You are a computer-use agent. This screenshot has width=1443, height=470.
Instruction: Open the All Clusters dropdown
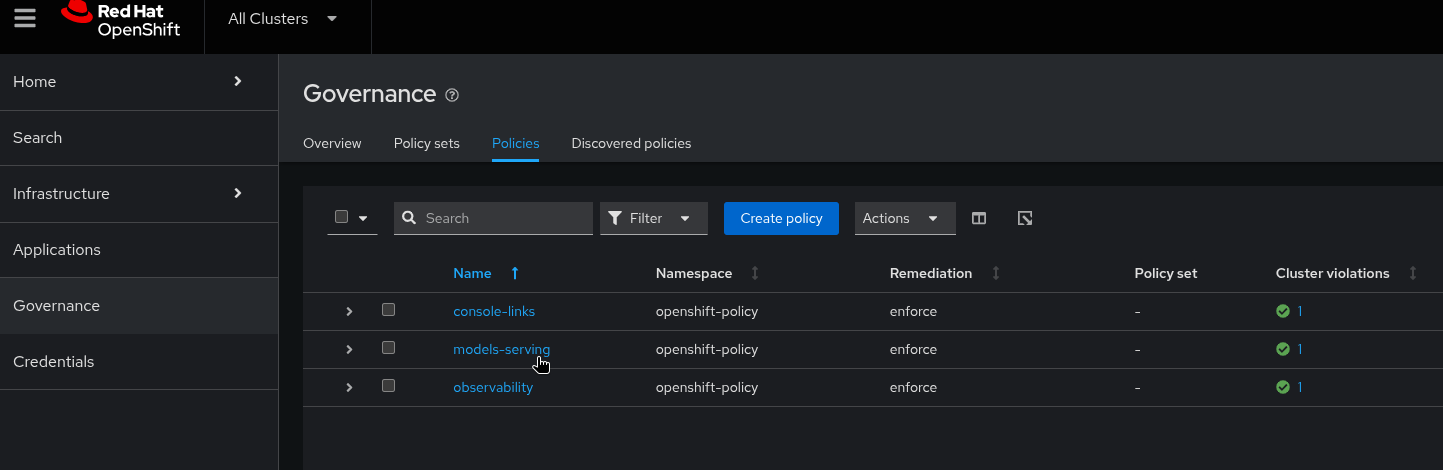click(283, 19)
